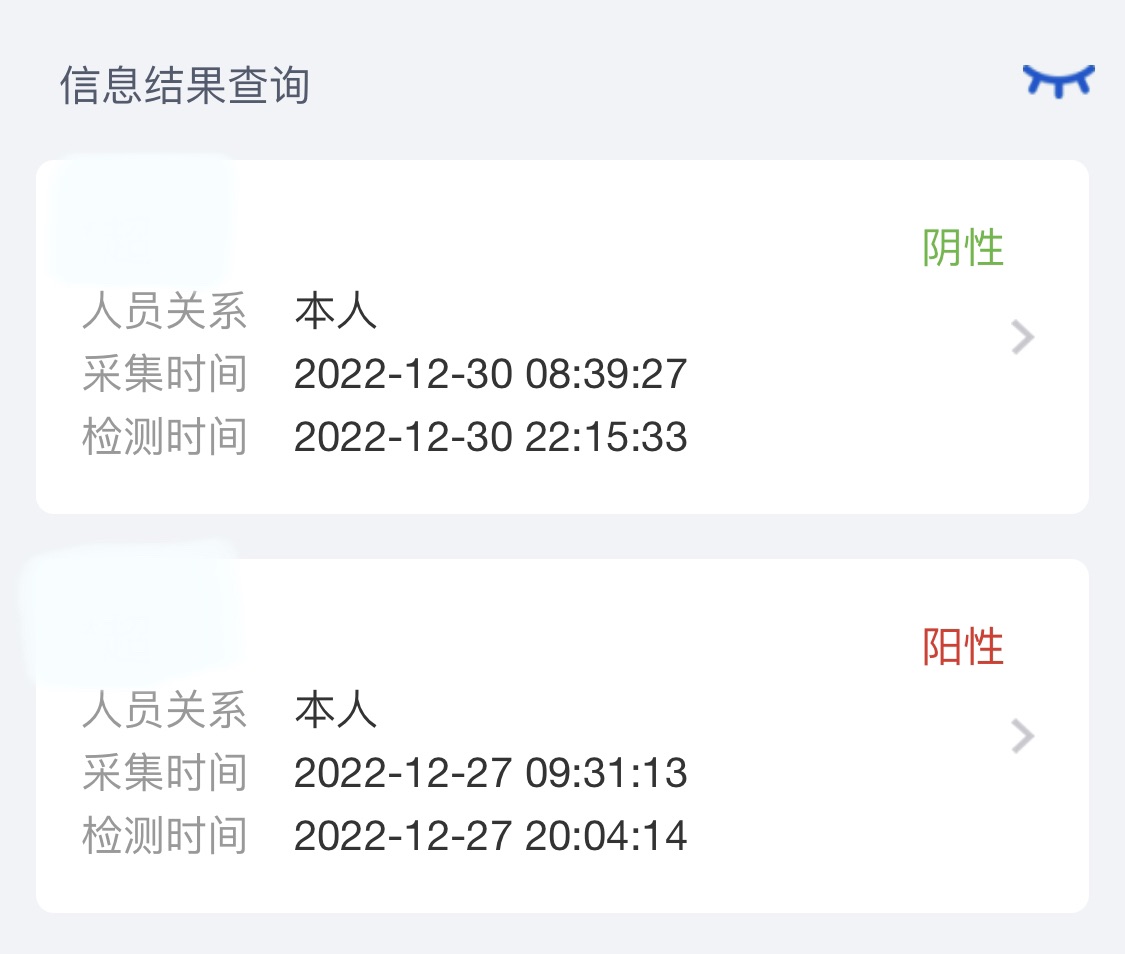This screenshot has width=1125, height=954.
Task: Toggle the closed-eye visibility icon
Action: tap(1058, 81)
